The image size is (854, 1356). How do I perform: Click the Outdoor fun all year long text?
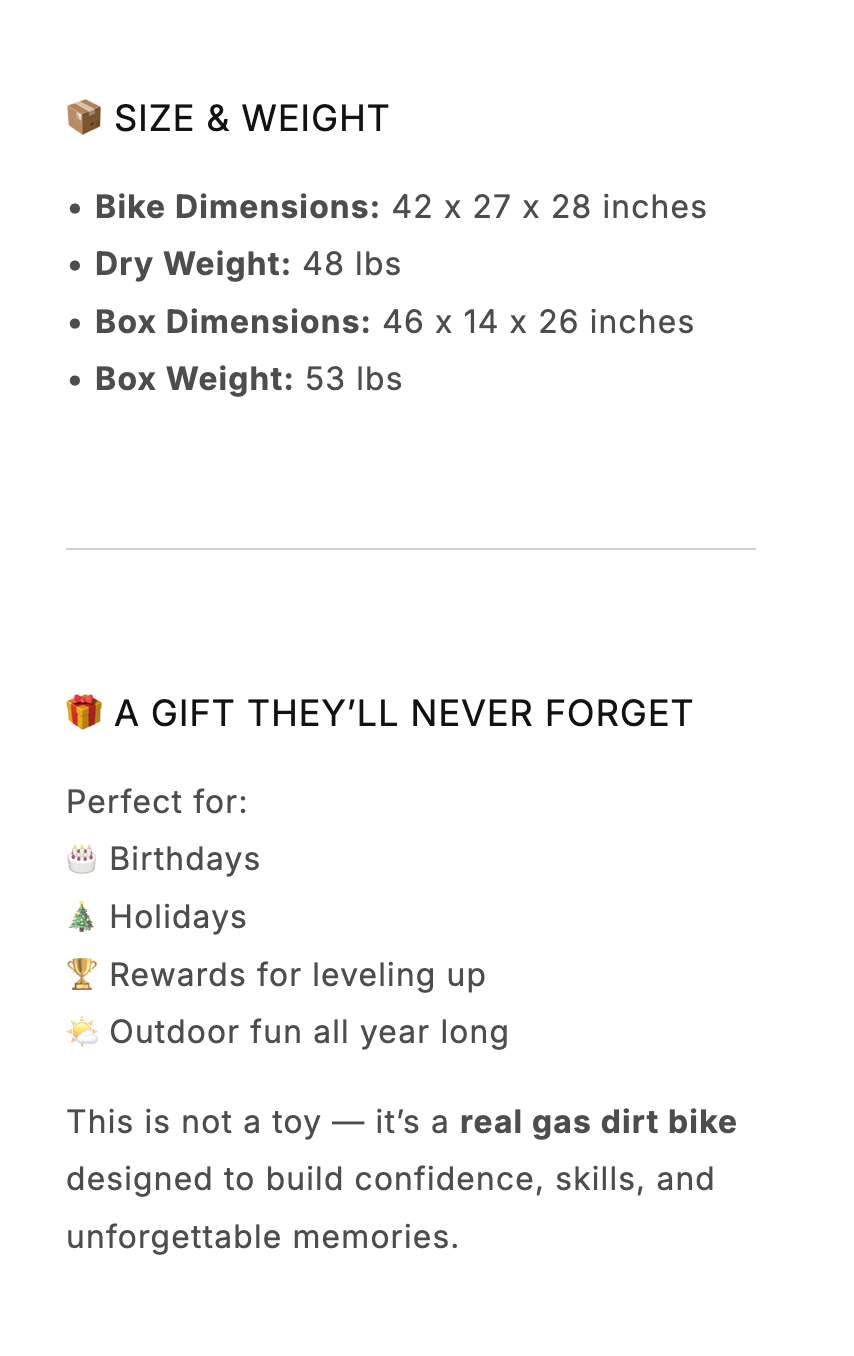[309, 1031]
